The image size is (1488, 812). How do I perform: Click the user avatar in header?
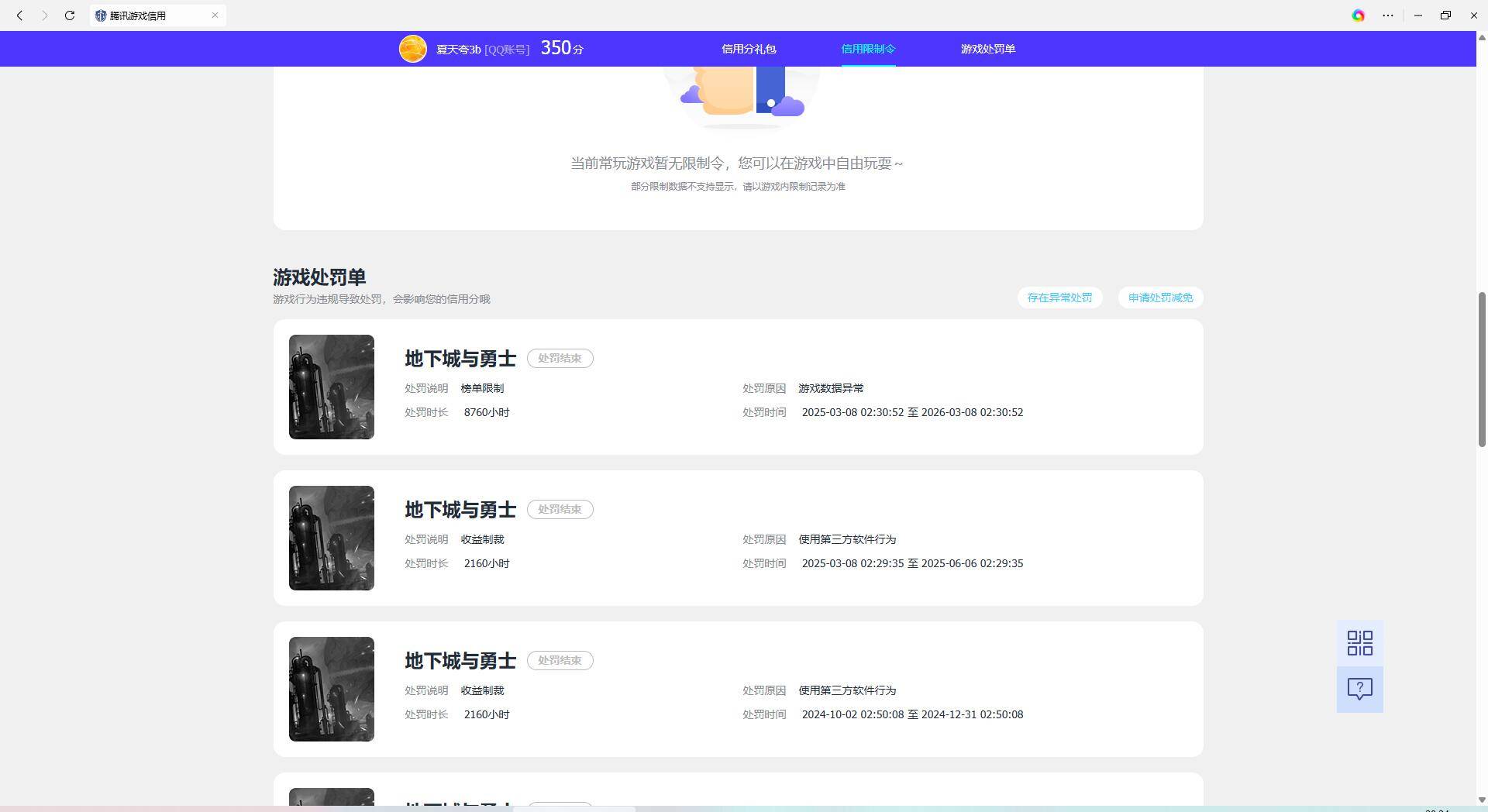click(412, 49)
